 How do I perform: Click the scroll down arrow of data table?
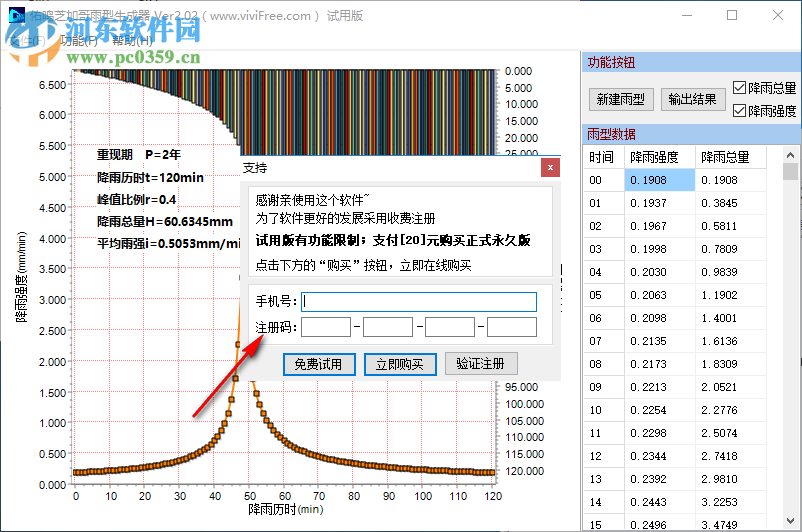(790, 521)
